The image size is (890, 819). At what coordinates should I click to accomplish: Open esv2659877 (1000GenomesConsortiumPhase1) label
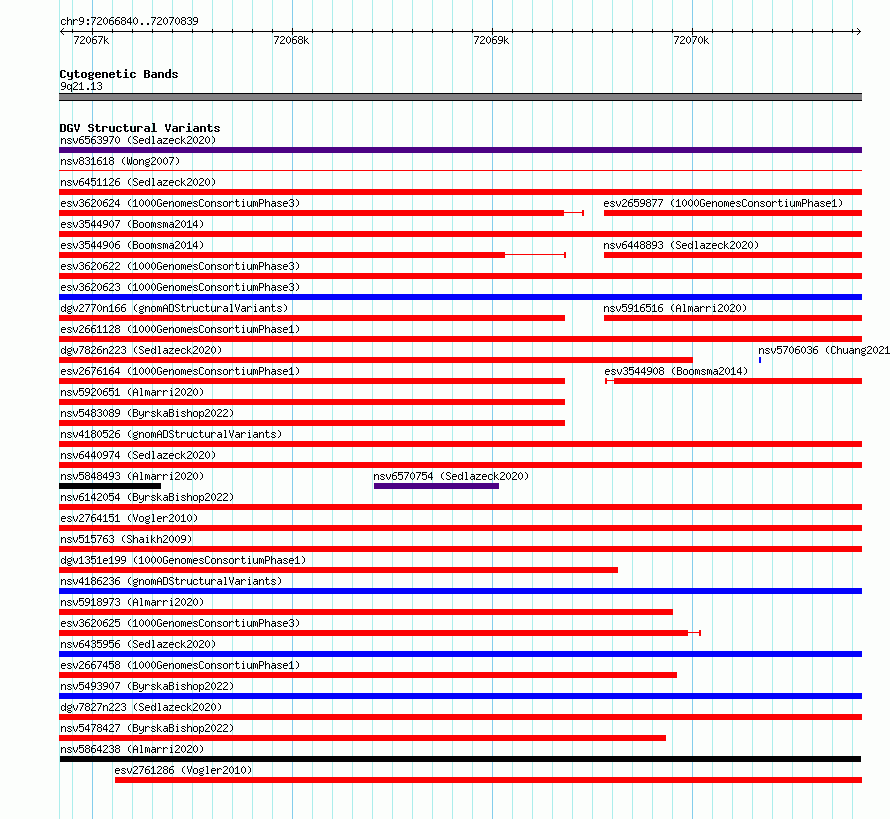click(723, 203)
